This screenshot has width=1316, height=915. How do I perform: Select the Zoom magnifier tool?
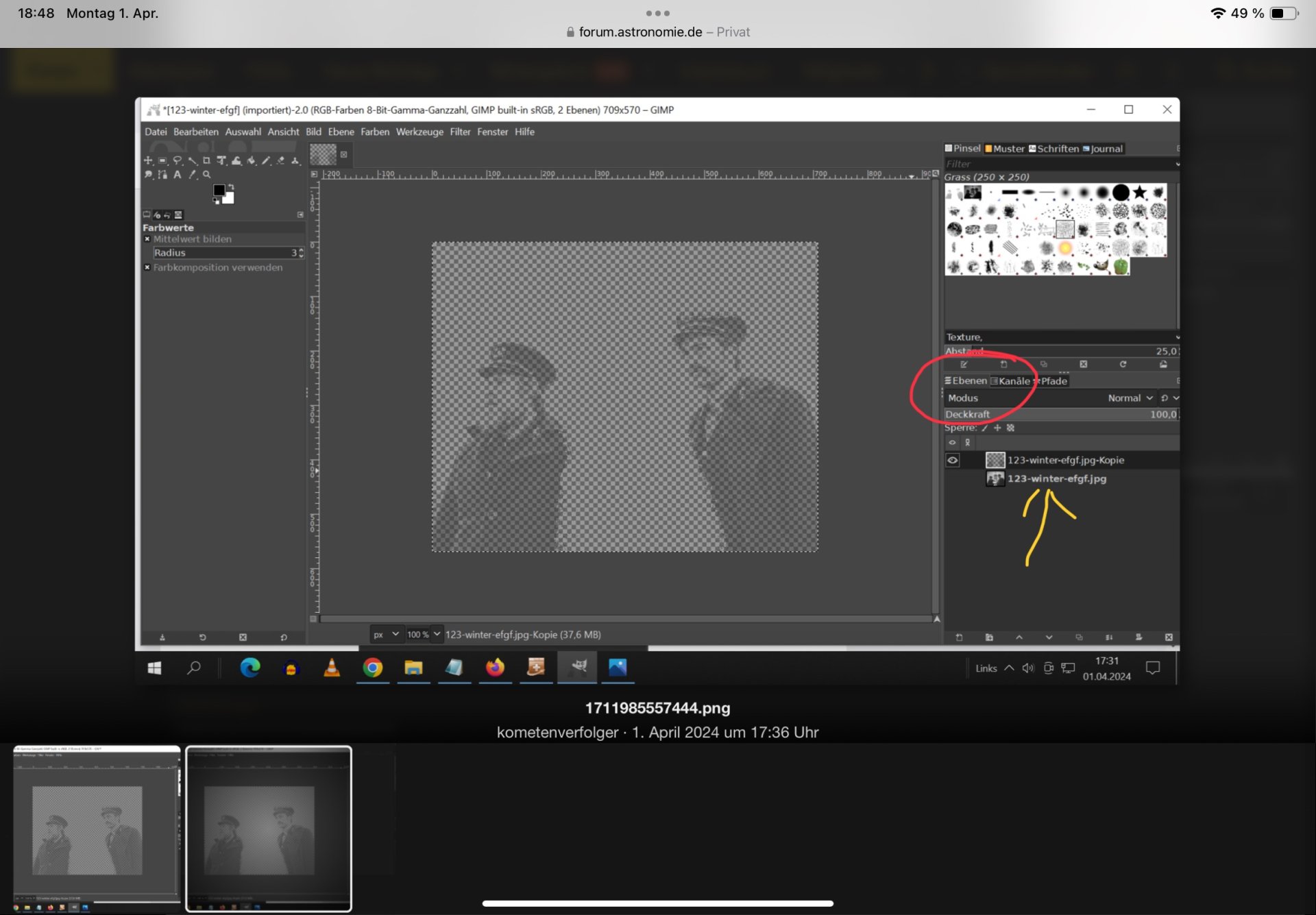pos(207,174)
